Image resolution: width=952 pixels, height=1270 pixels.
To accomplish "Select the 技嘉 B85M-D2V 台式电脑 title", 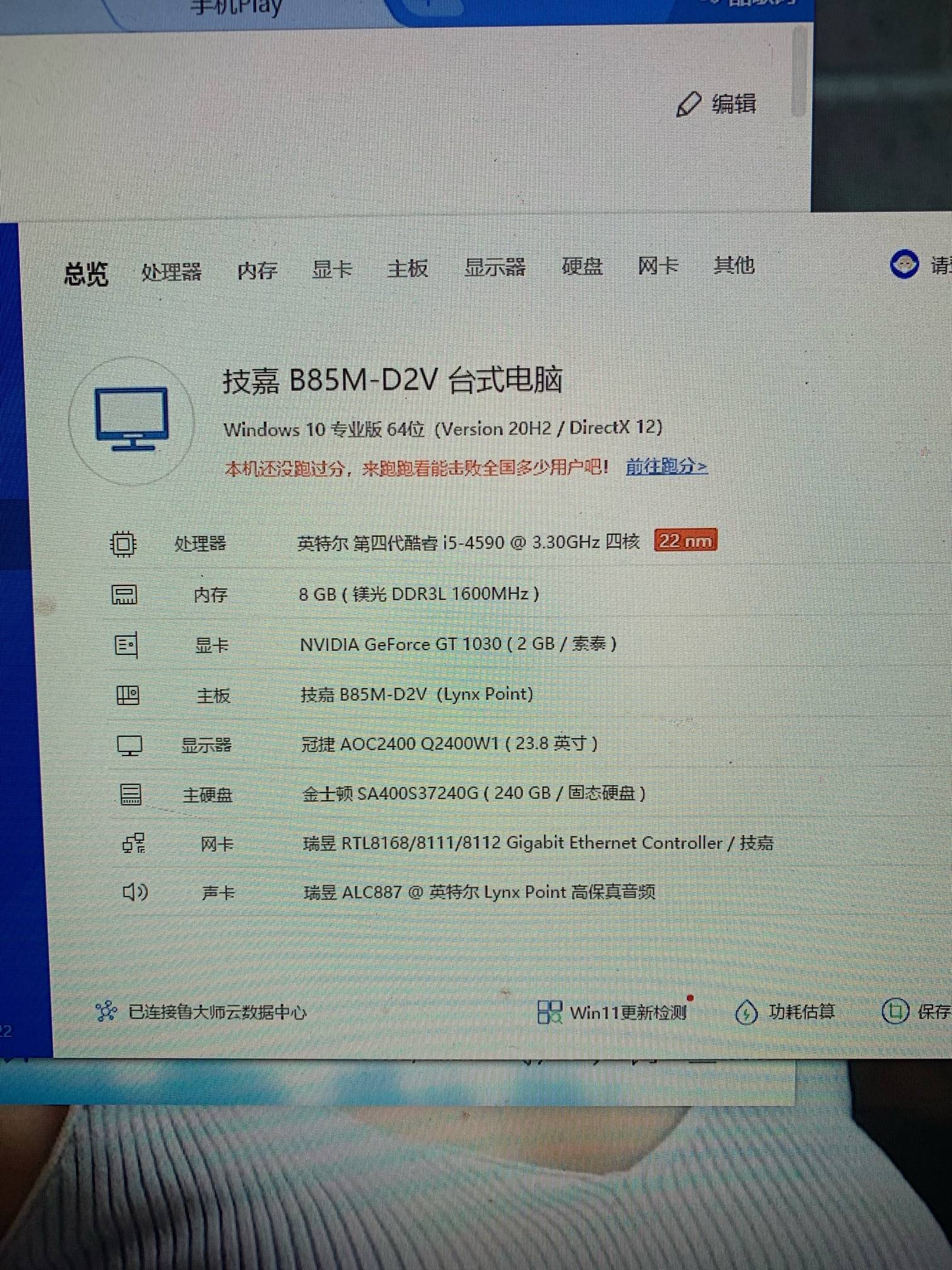I will pyautogui.click(x=392, y=380).
